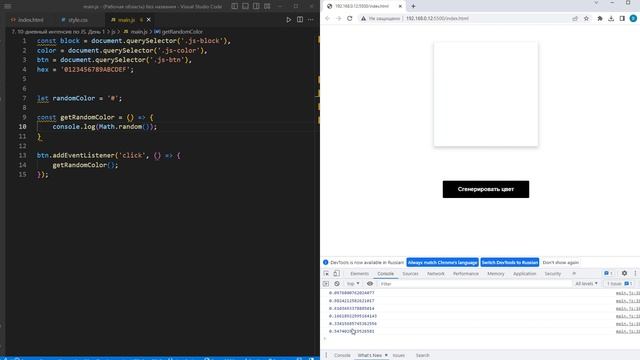The image size is (640, 360).
Task: Reload the Chrome page
Action: click(x=349, y=18)
